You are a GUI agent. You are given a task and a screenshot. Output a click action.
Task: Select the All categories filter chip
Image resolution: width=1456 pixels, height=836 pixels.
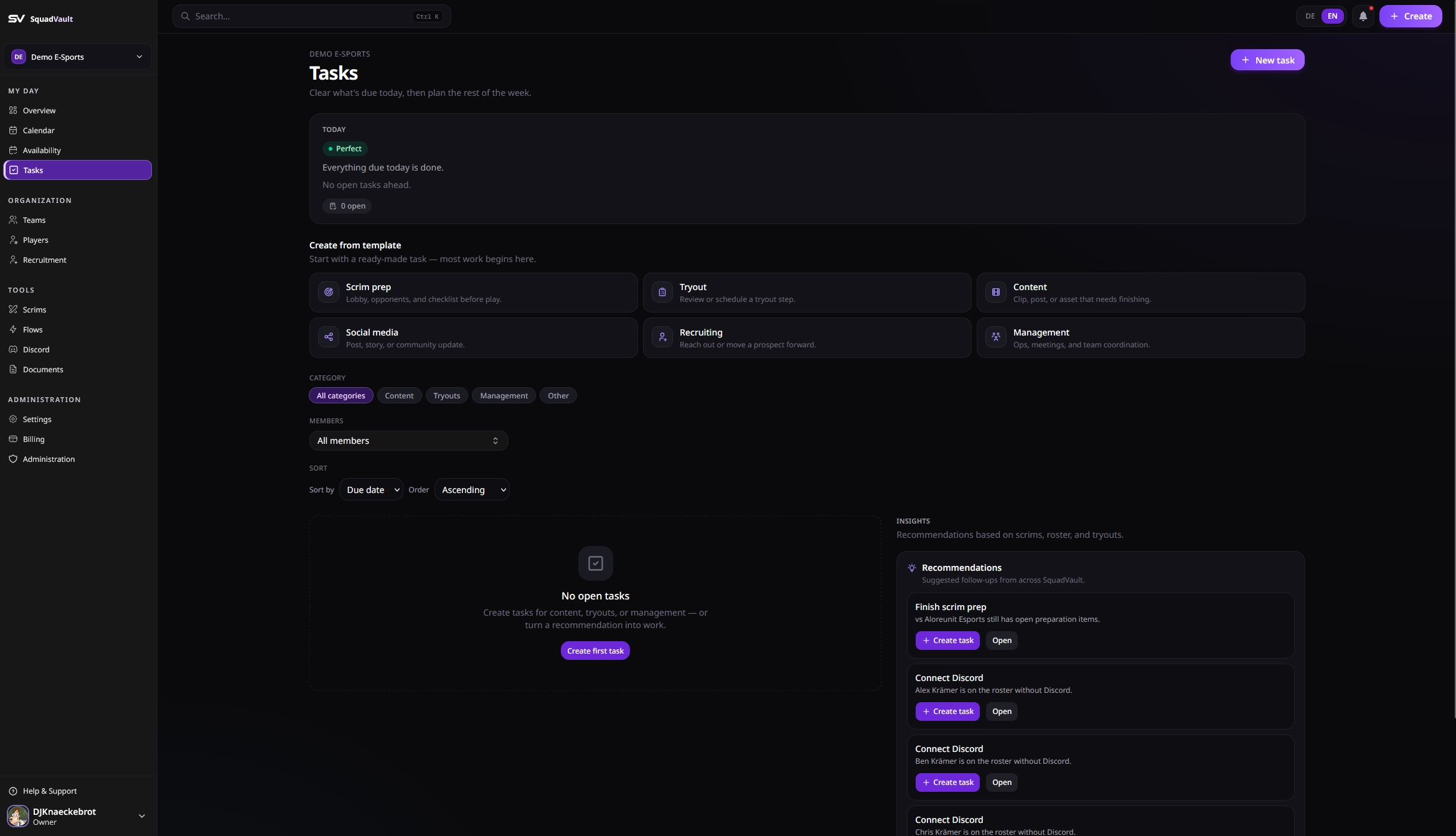tap(341, 395)
